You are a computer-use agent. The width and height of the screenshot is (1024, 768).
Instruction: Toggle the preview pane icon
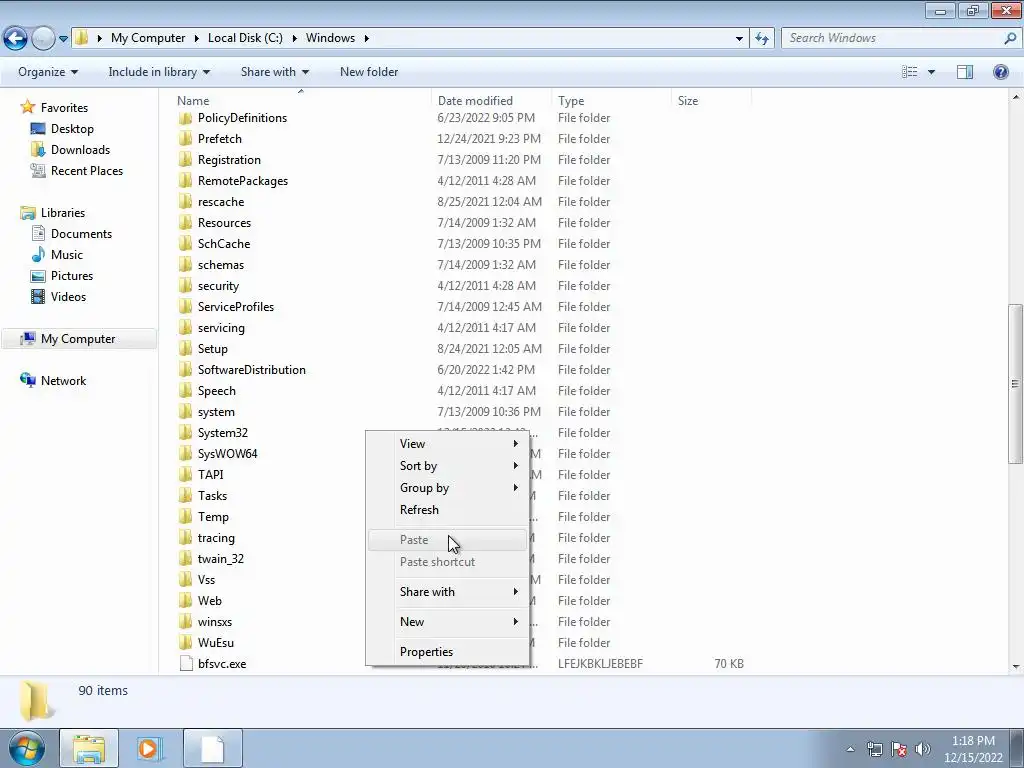[965, 72]
